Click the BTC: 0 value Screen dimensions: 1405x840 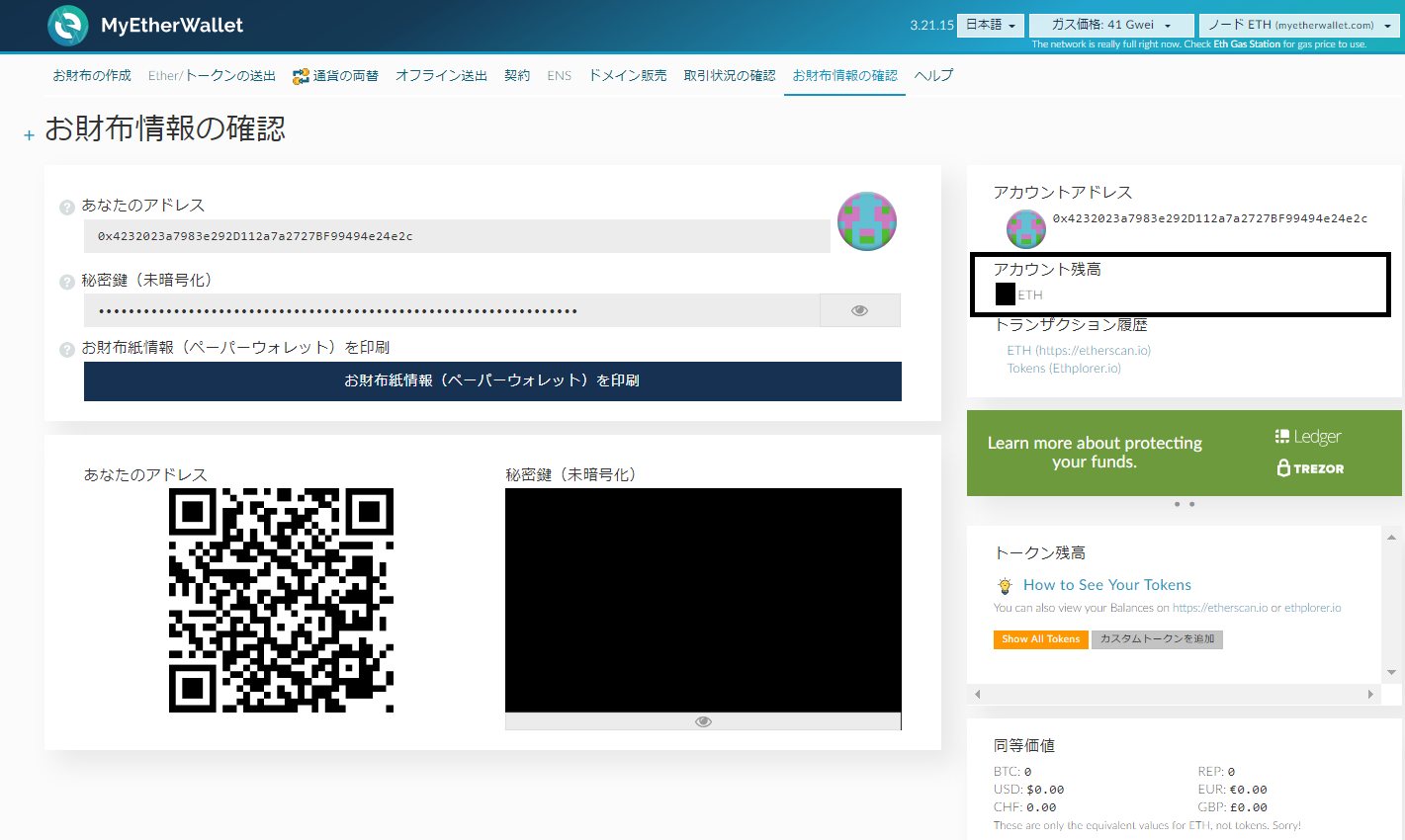coord(1012,772)
